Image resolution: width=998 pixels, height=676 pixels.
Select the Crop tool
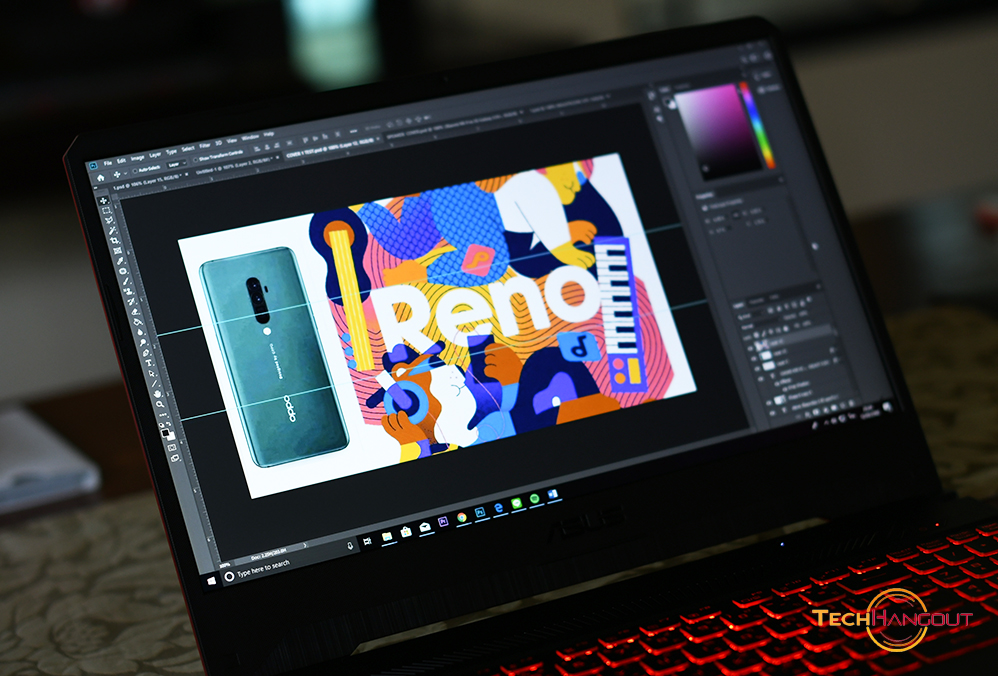[x=115, y=241]
